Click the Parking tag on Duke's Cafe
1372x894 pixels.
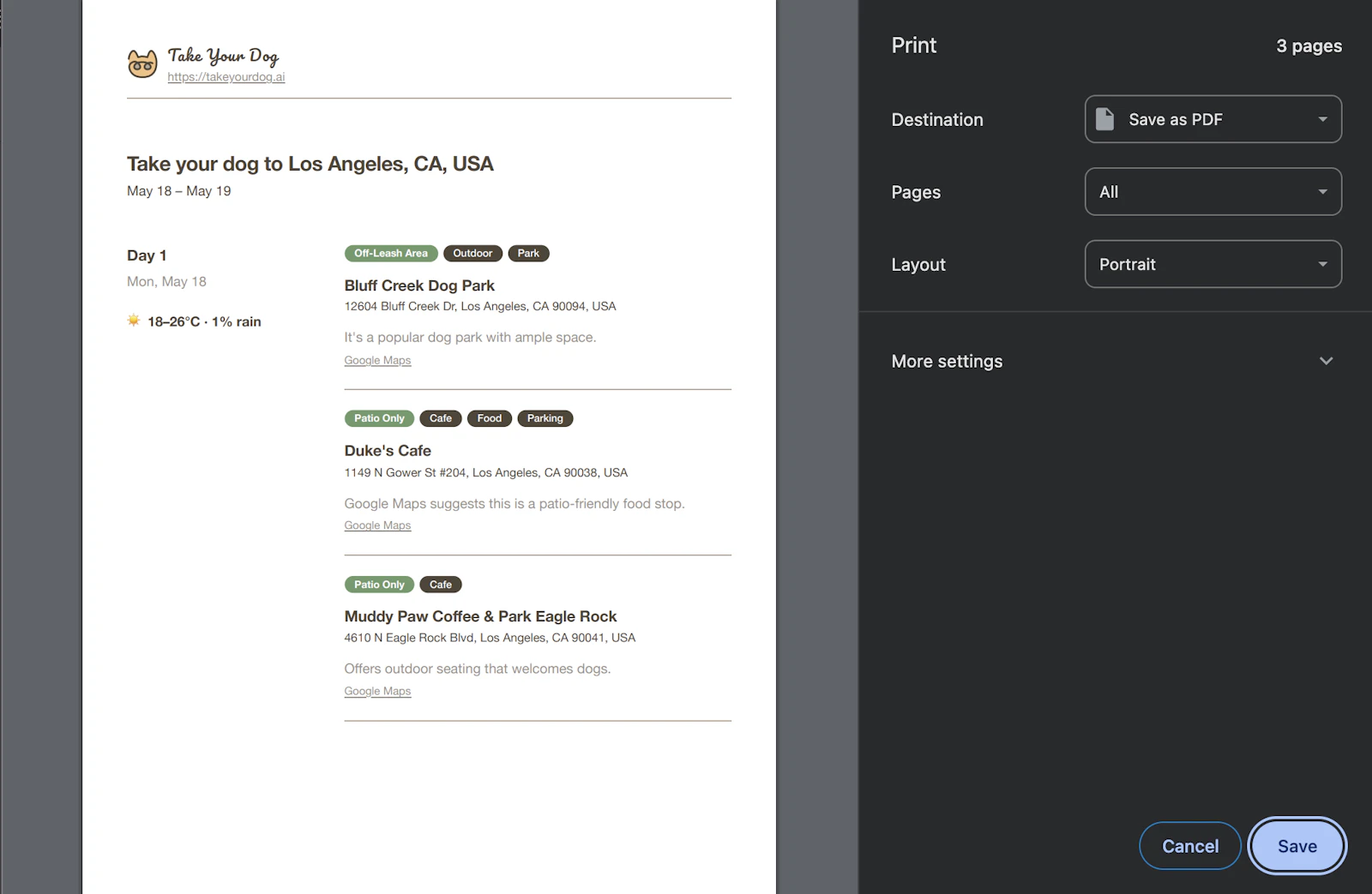pyautogui.click(x=545, y=418)
